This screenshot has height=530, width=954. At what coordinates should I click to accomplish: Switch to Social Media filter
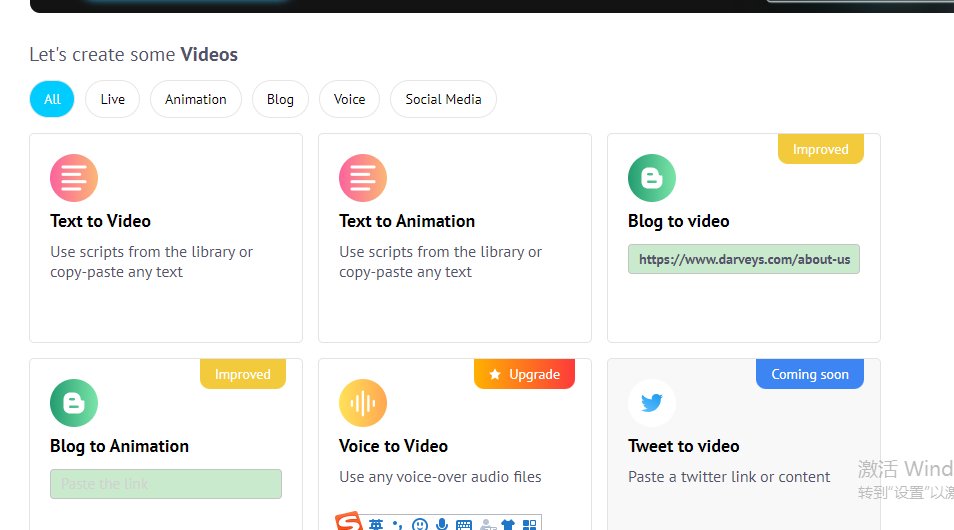[x=443, y=99]
